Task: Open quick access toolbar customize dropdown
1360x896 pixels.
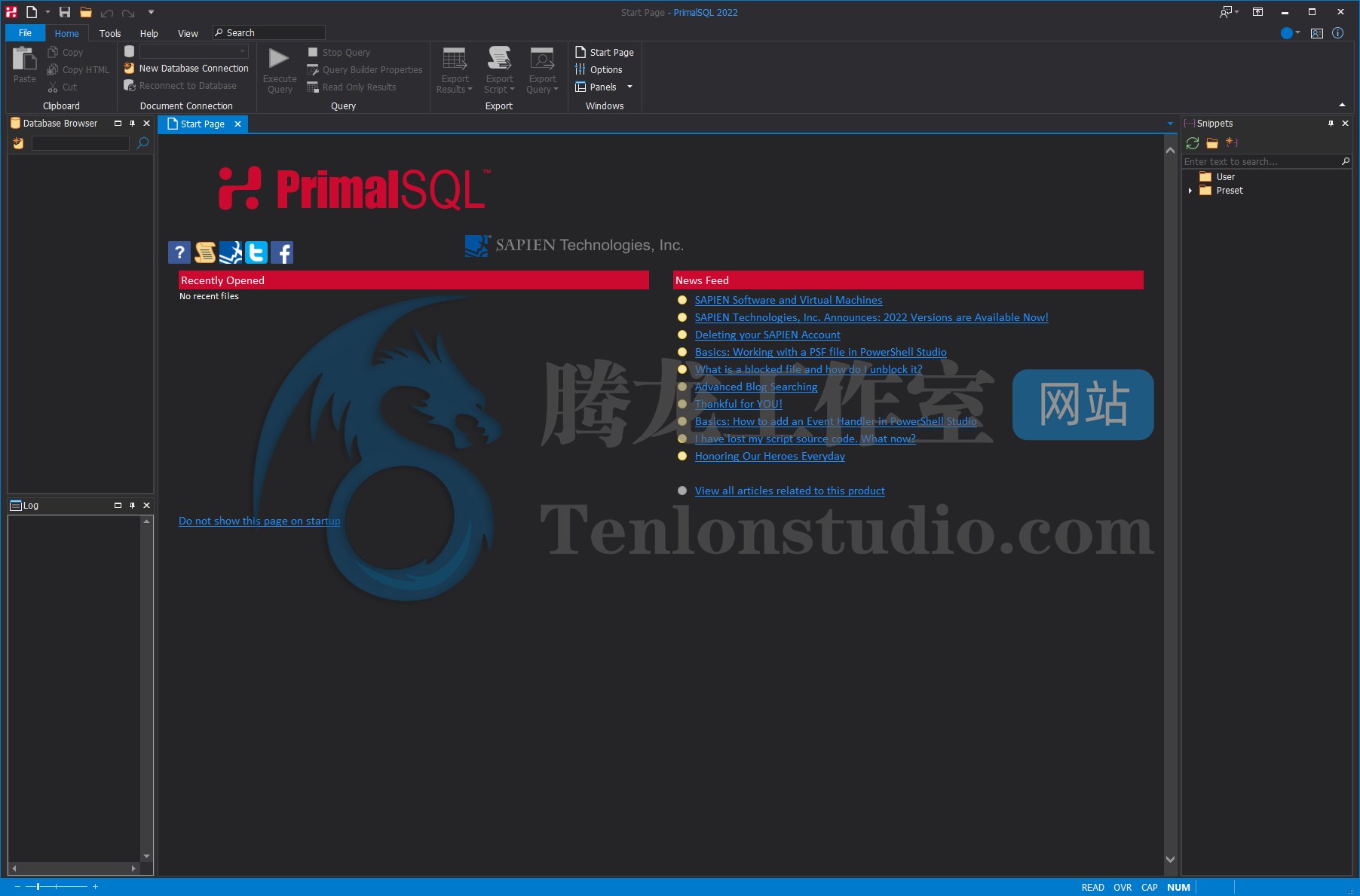Action: pyautogui.click(x=151, y=12)
